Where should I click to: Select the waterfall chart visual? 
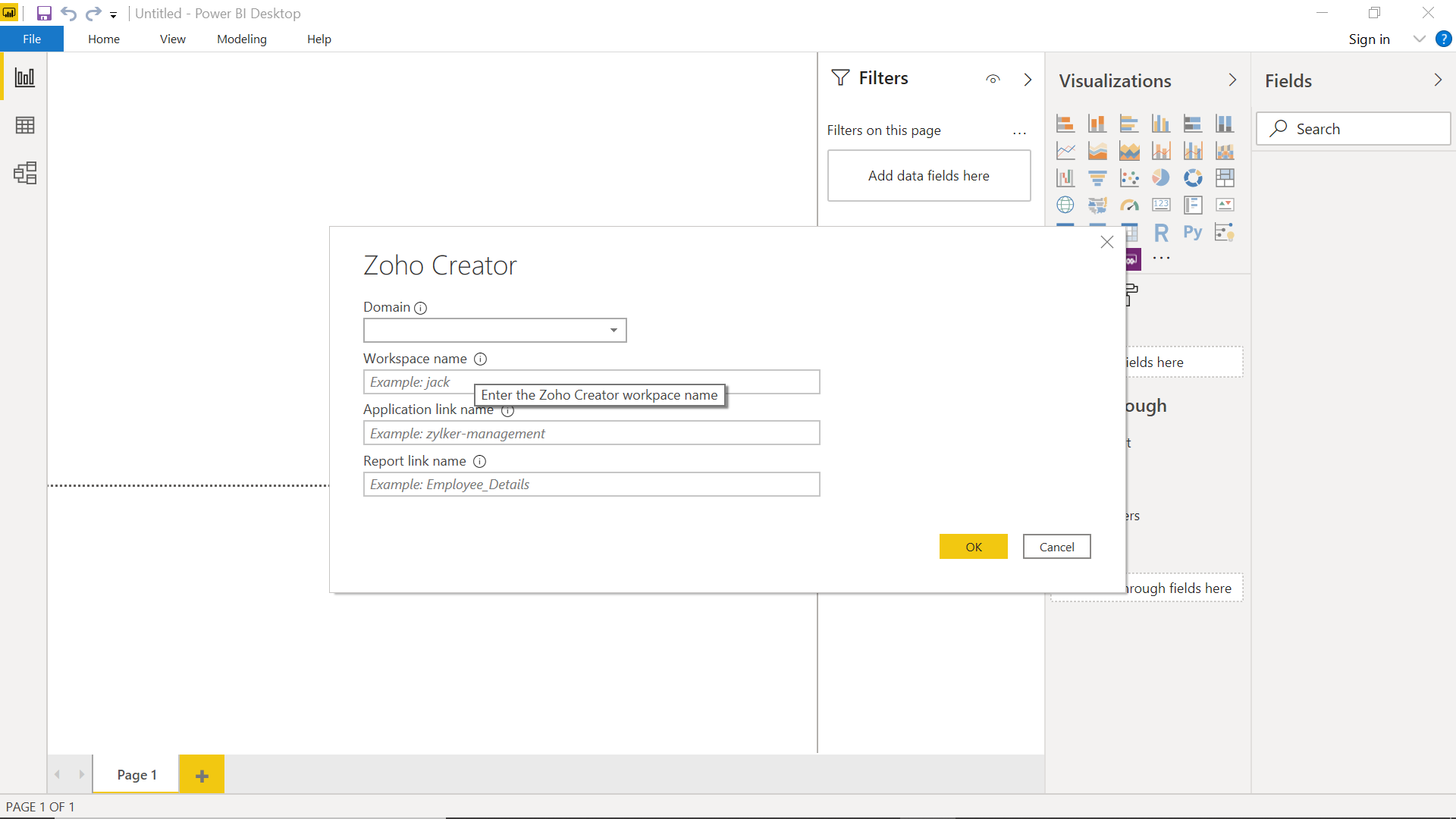tap(1065, 177)
